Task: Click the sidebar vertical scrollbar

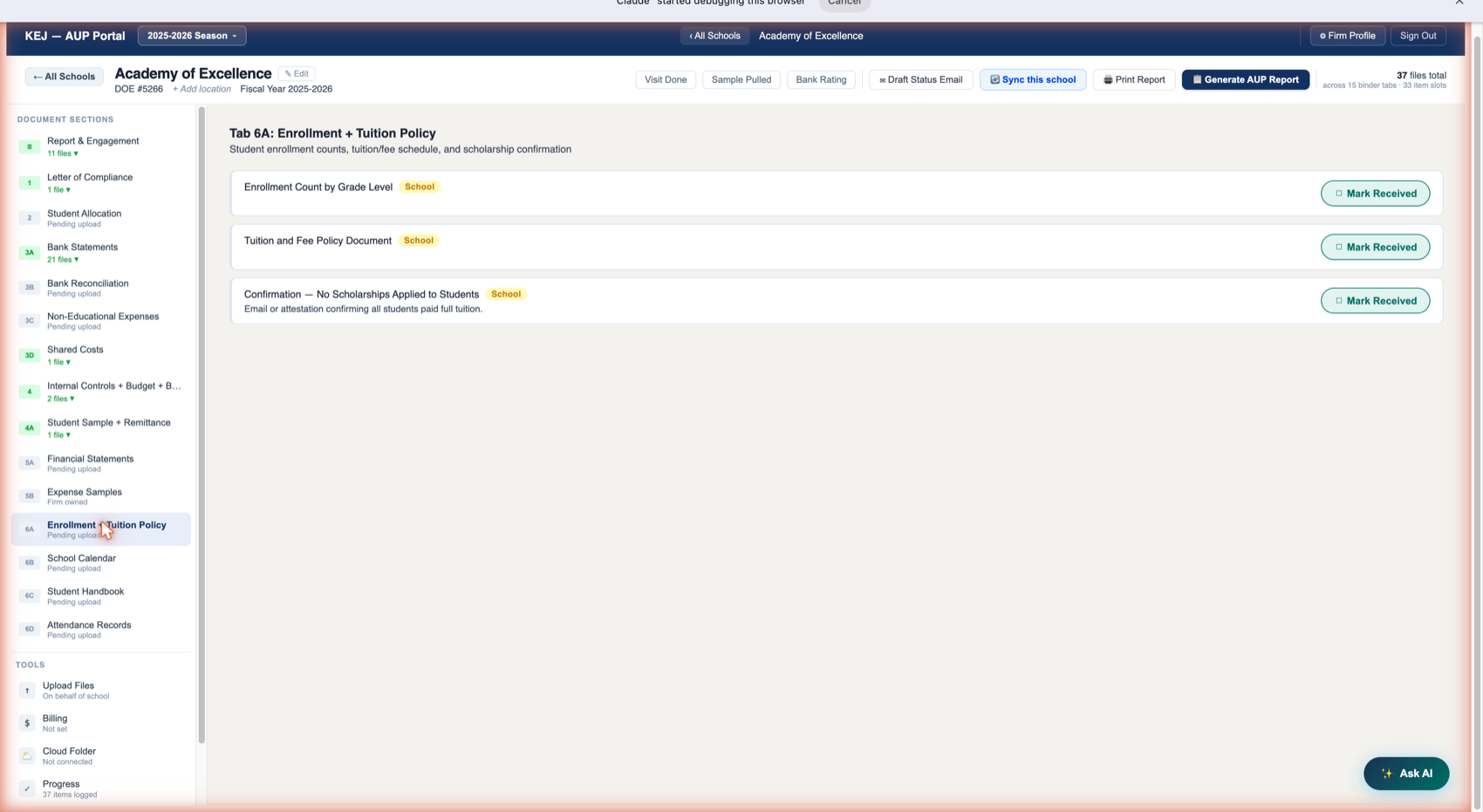Action: point(202,425)
